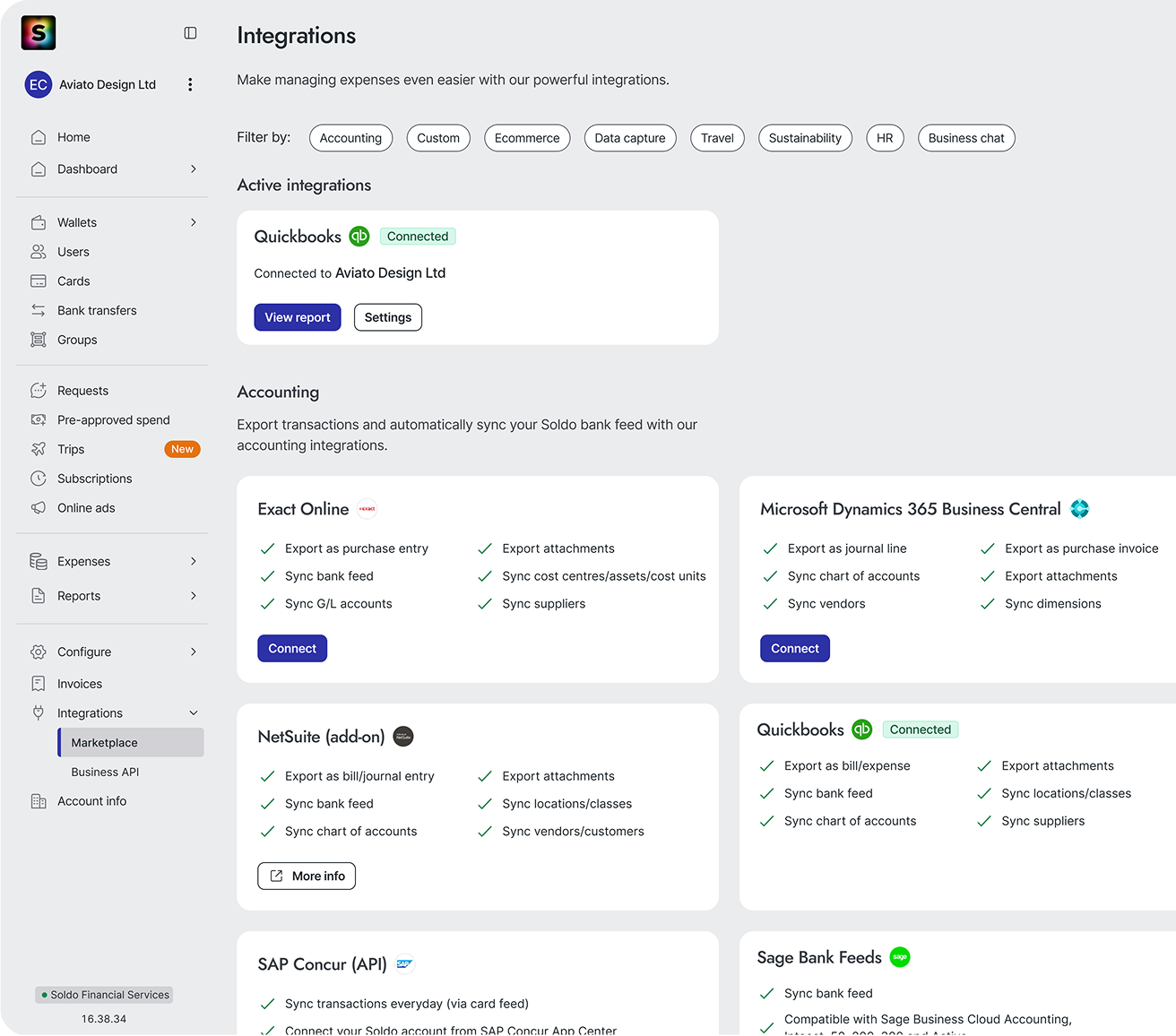Switch to the Business API tab
Image resolution: width=1176 pixels, height=1036 pixels.
point(105,772)
